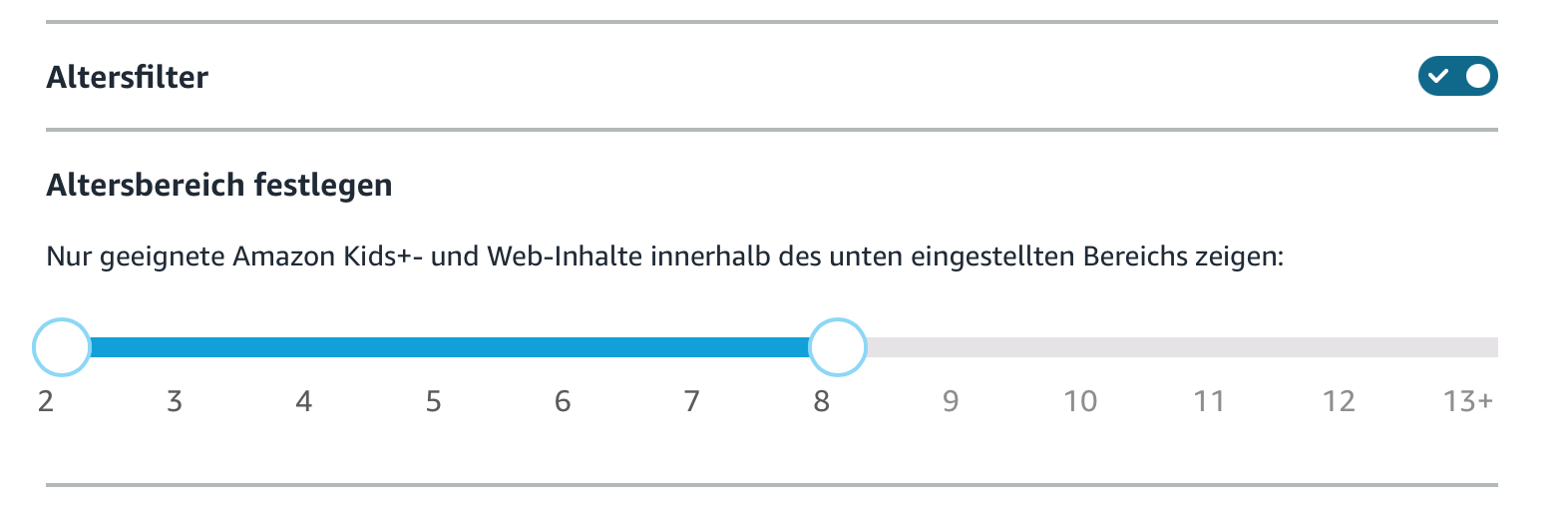
Task: Click the upper age slider handle at 8
Action: (837, 347)
